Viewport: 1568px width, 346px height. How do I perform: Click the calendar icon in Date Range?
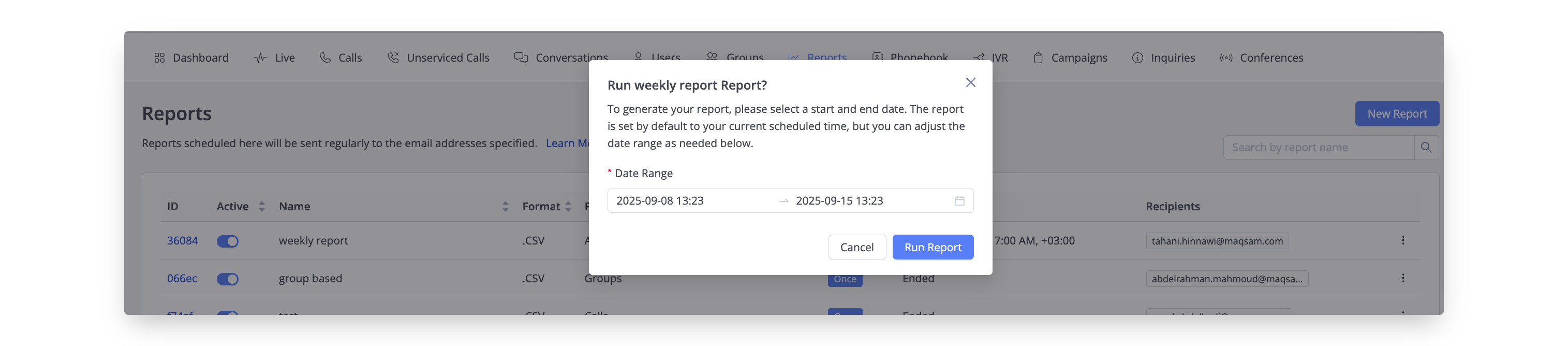click(x=959, y=200)
